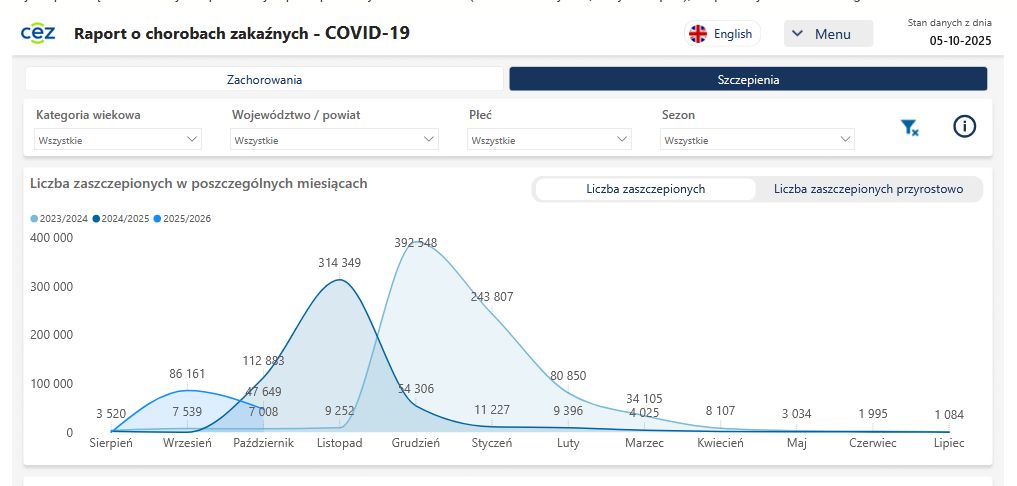Click the Wrzesień axis label
This screenshot has height=486, width=1017.
tap(187, 443)
